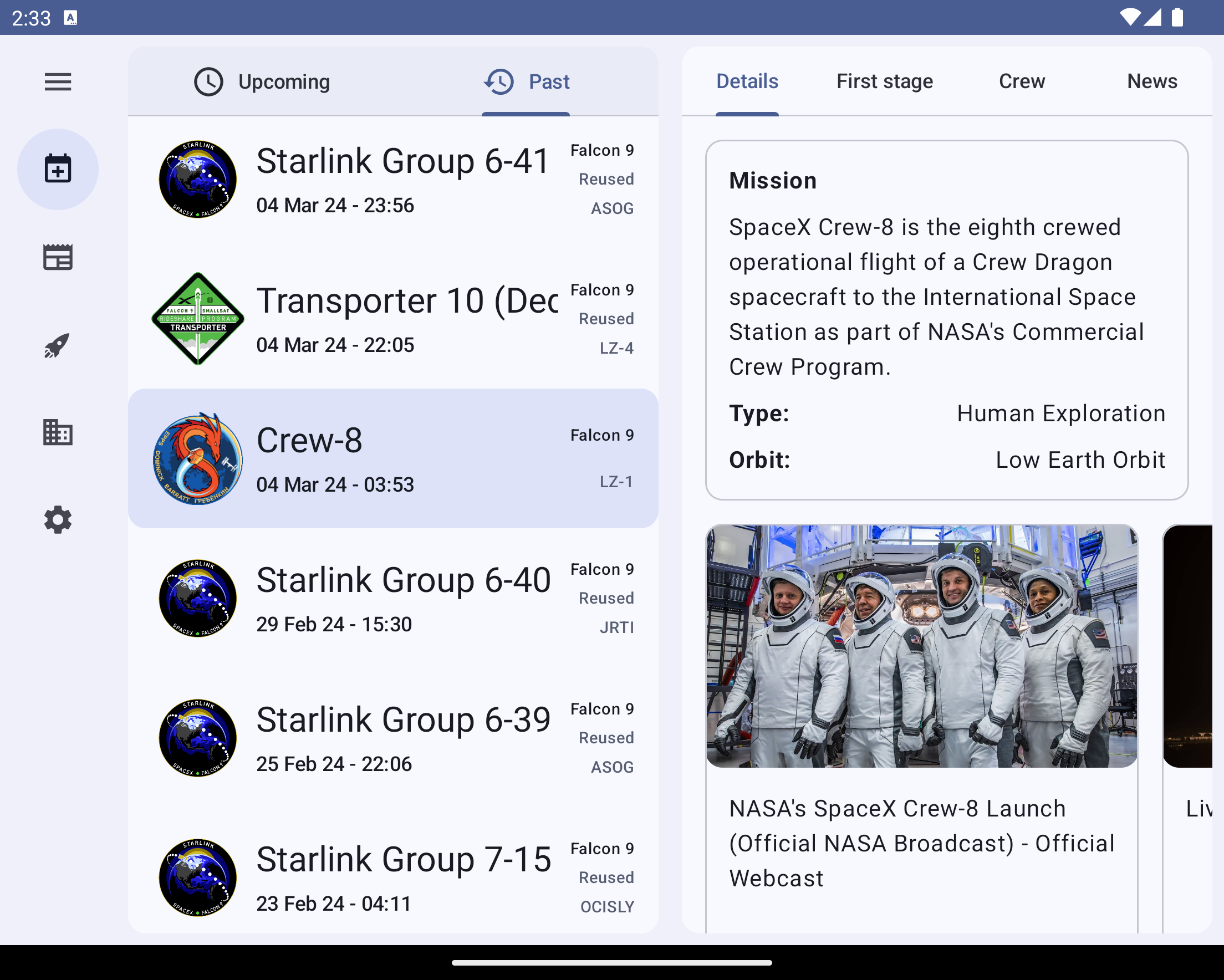Open the hamburger navigation menu
This screenshot has height=980, width=1224.
[x=58, y=82]
